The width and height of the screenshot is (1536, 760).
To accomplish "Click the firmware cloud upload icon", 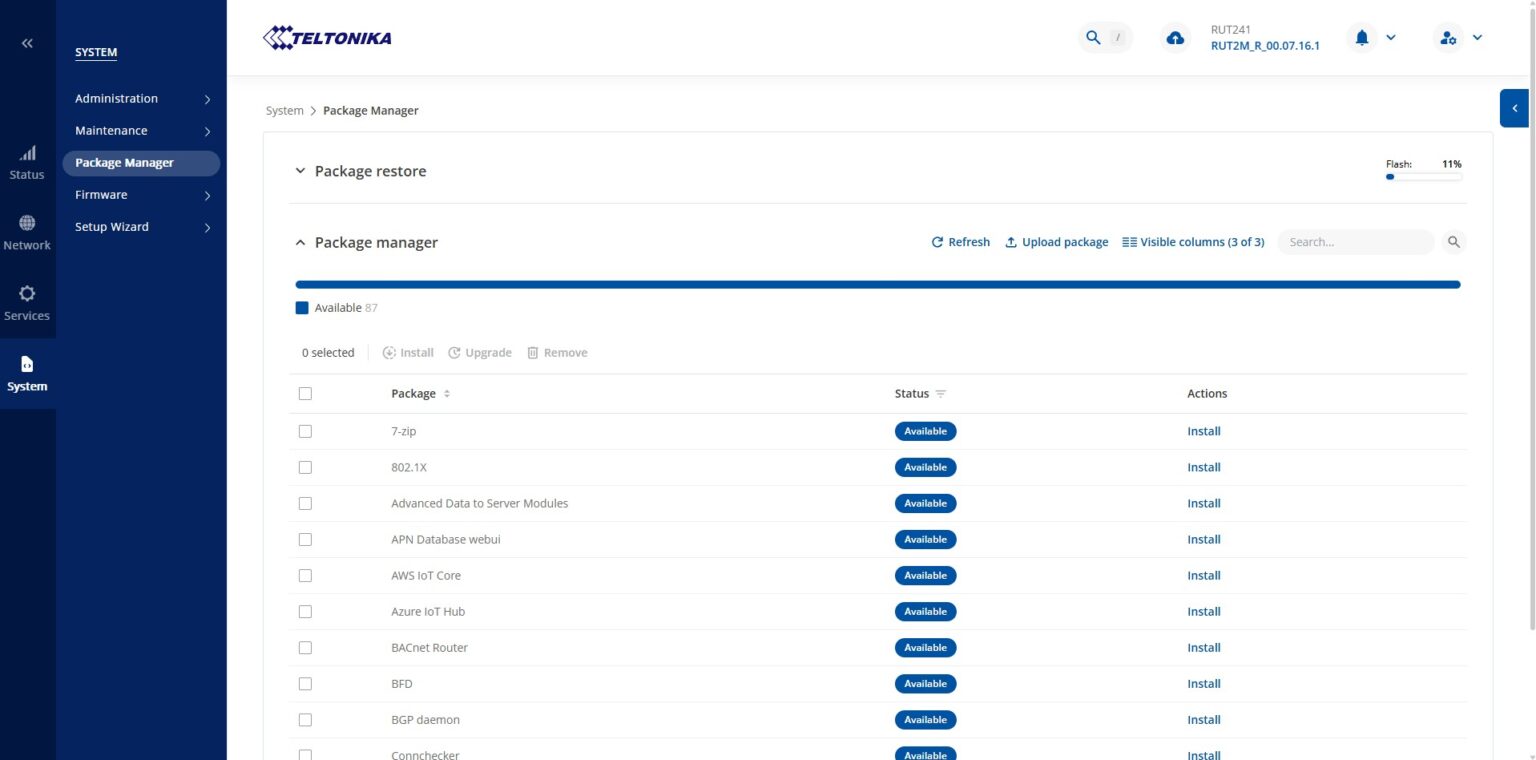I will pyautogui.click(x=1175, y=38).
